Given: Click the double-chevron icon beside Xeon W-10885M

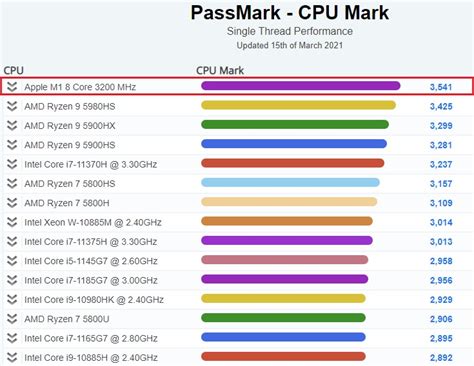Looking at the screenshot, I should coord(12,222).
